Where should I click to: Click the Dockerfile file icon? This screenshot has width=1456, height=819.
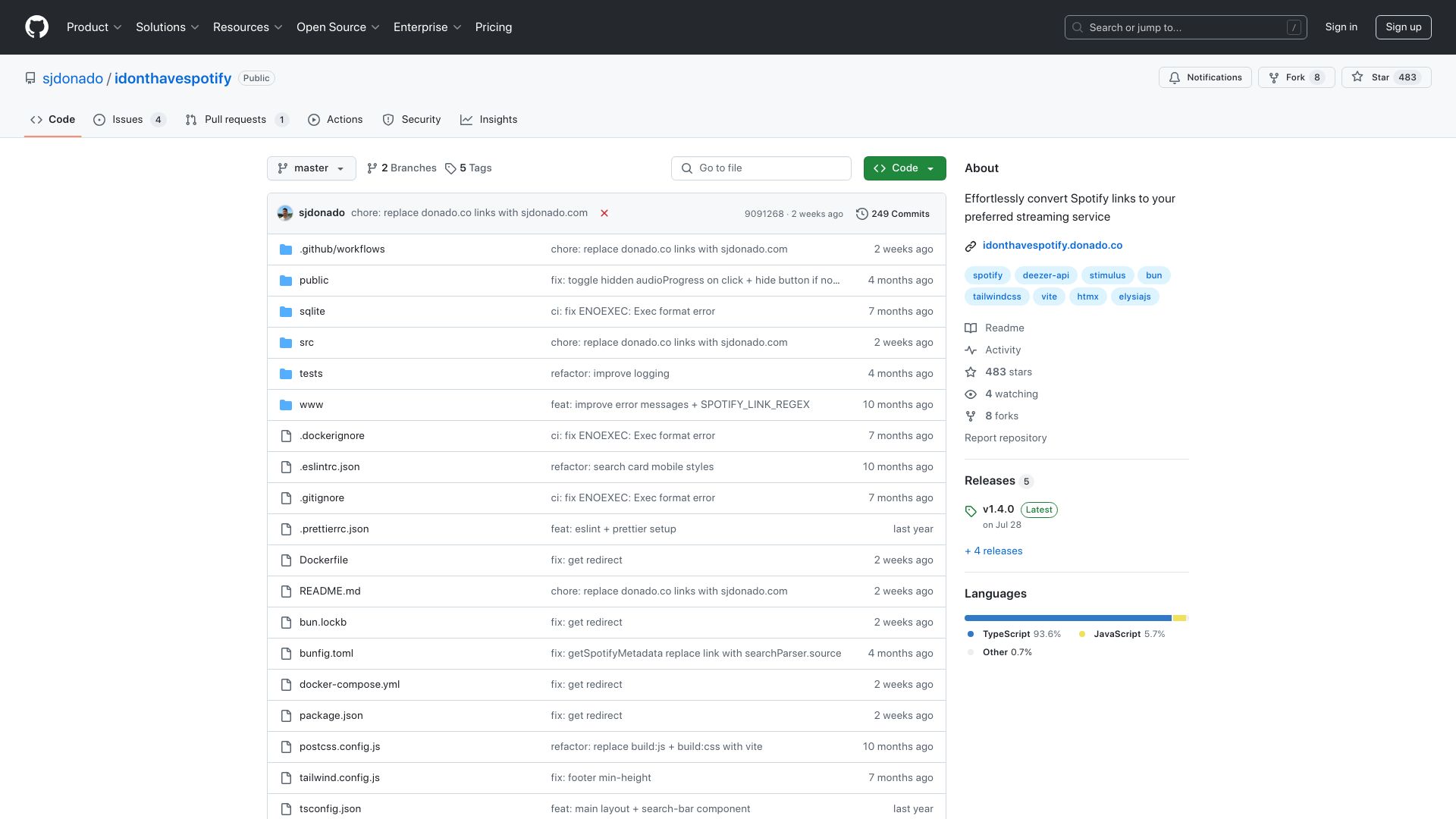click(286, 560)
